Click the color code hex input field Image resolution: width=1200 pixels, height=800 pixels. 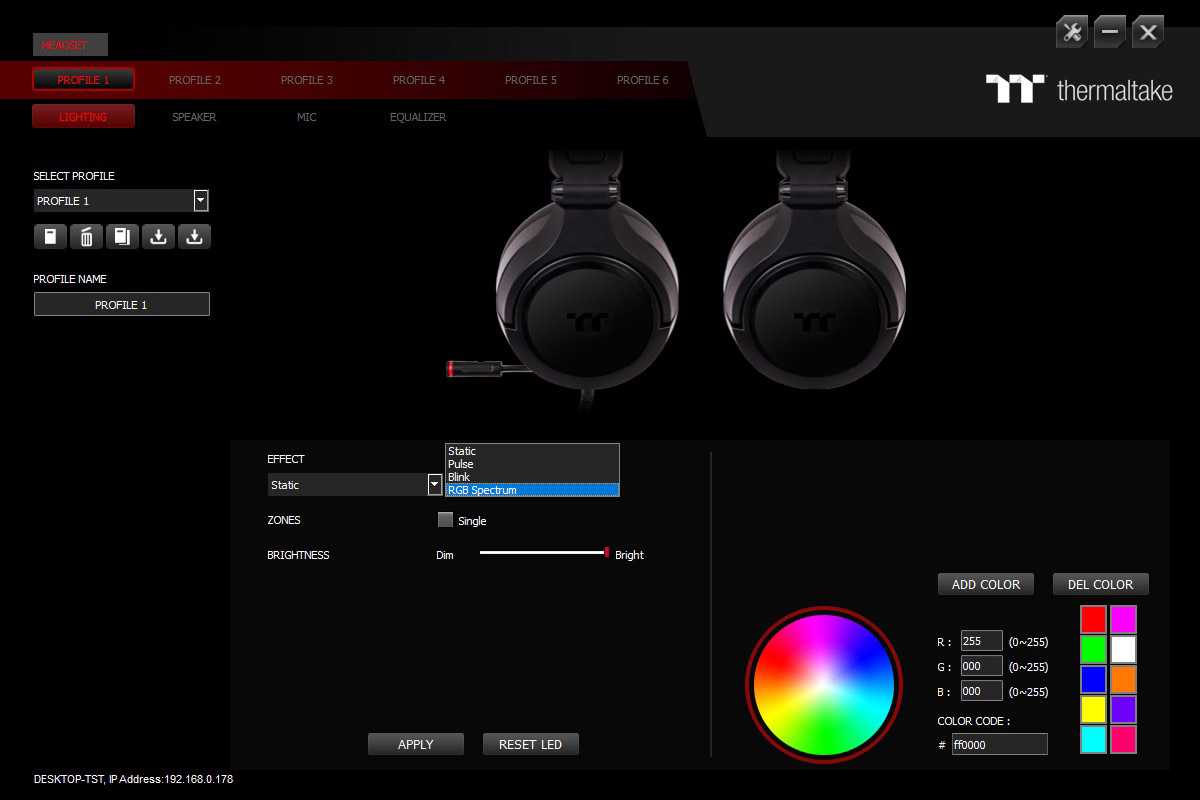click(x=999, y=744)
